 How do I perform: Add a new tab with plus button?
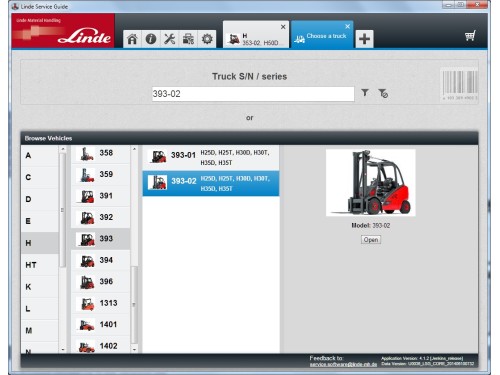coord(364,39)
